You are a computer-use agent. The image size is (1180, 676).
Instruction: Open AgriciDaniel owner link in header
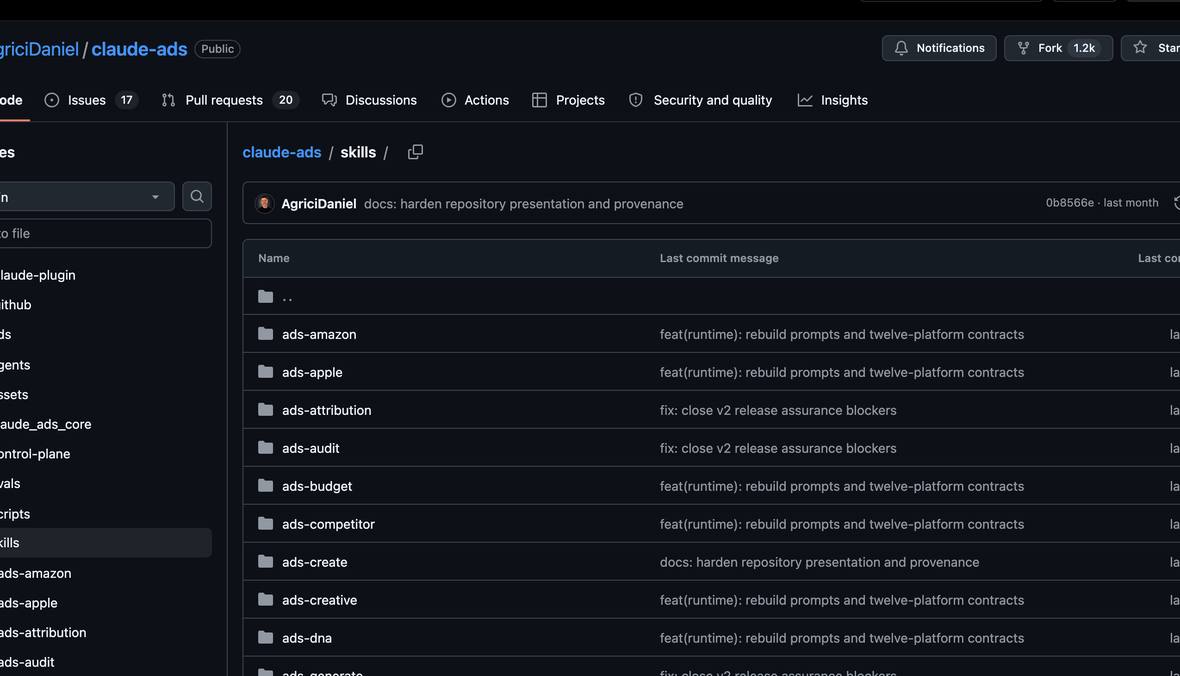coord(39,49)
